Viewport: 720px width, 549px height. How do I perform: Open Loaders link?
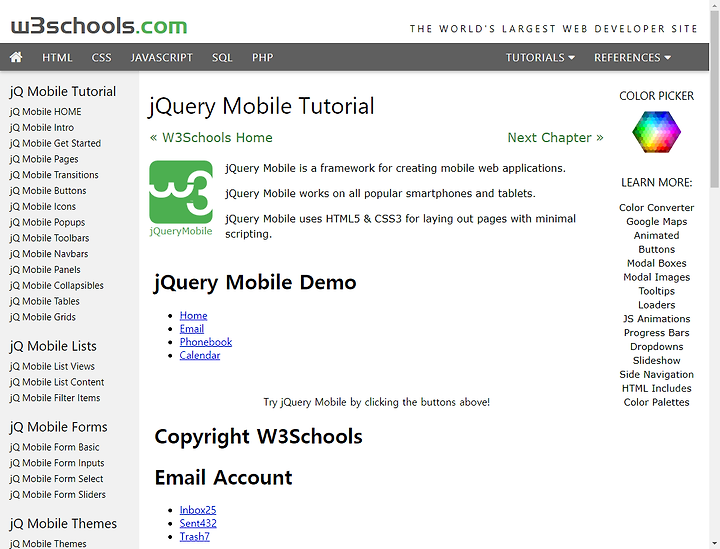tap(656, 305)
